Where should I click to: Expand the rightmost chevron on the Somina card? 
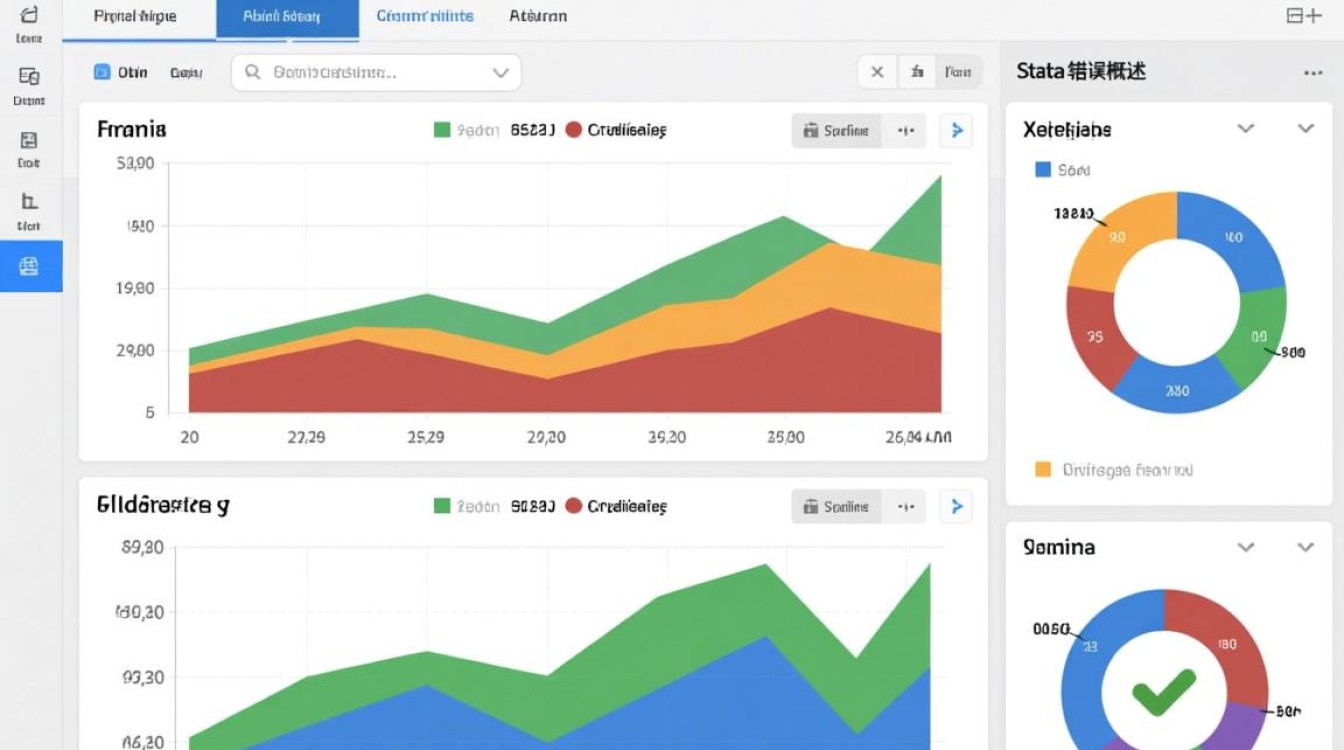(x=1306, y=547)
